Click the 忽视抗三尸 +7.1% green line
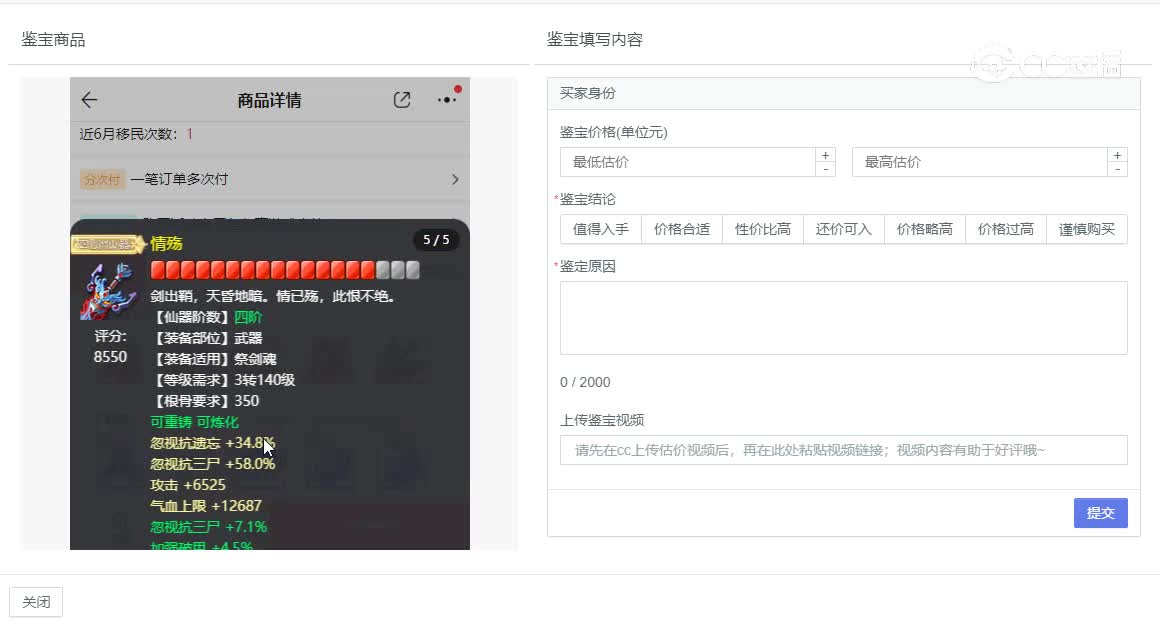Screen dimensions: 1160x628 [209, 527]
